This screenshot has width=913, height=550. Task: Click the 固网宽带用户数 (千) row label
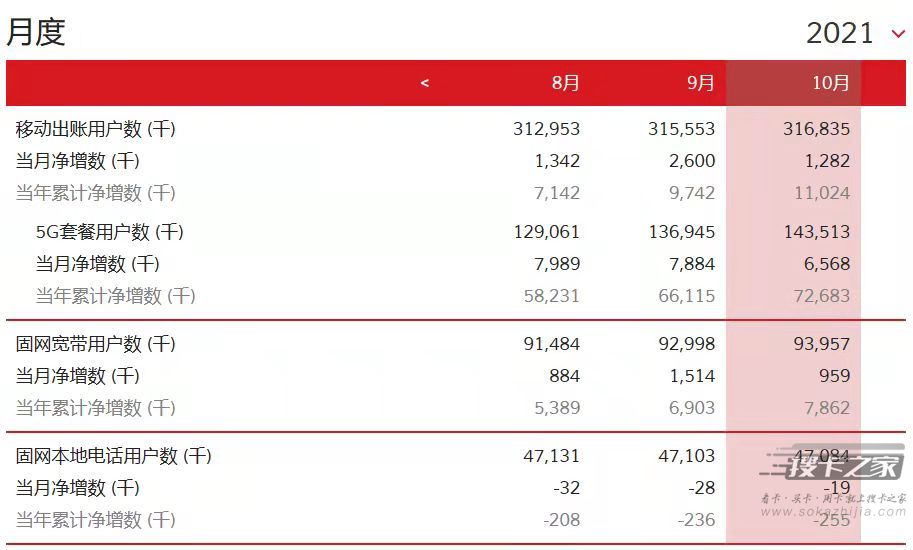[95, 344]
